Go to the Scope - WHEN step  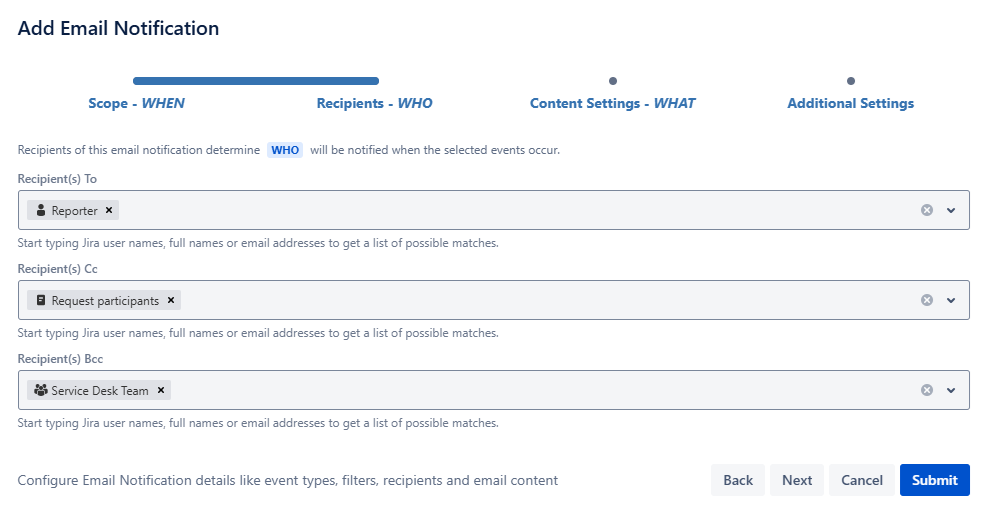point(136,103)
